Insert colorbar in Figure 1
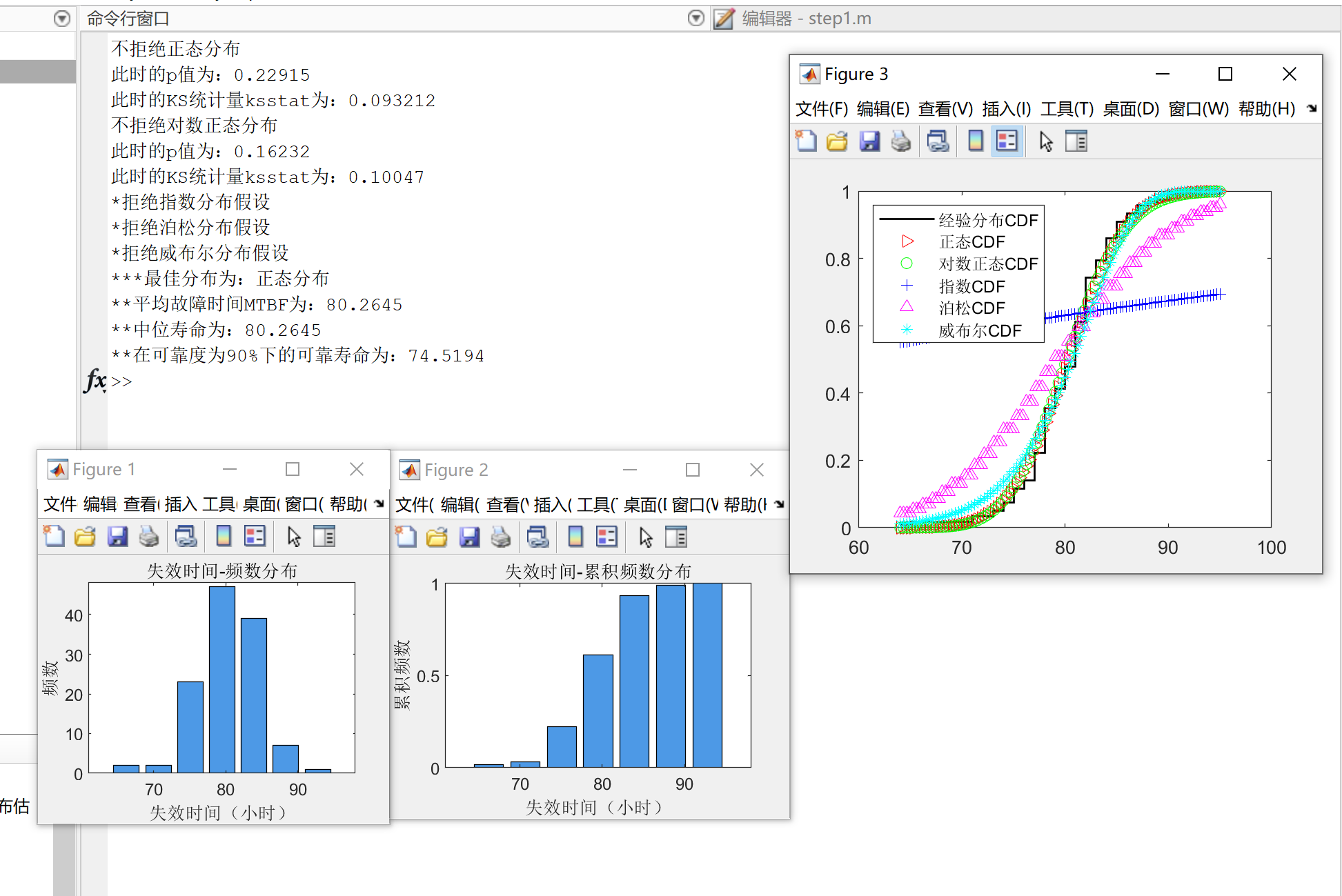The height and width of the screenshot is (896, 1342). click(x=224, y=536)
